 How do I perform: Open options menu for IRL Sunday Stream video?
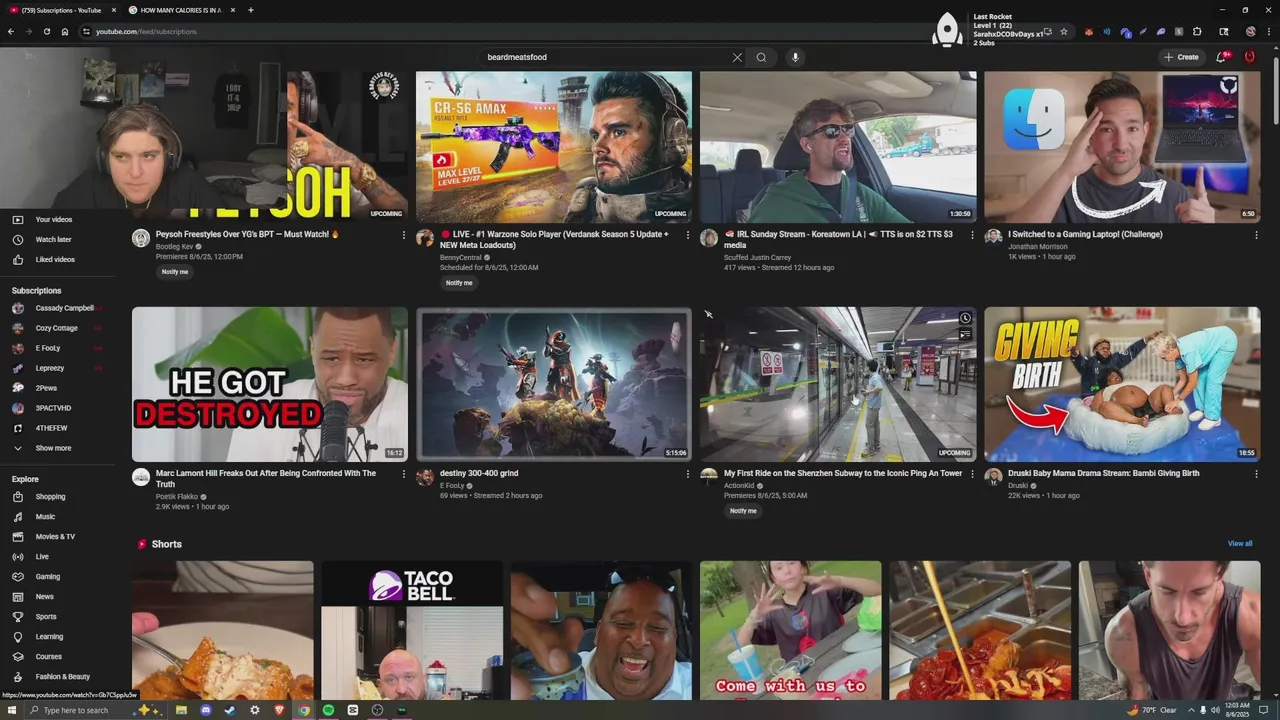coord(972,235)
